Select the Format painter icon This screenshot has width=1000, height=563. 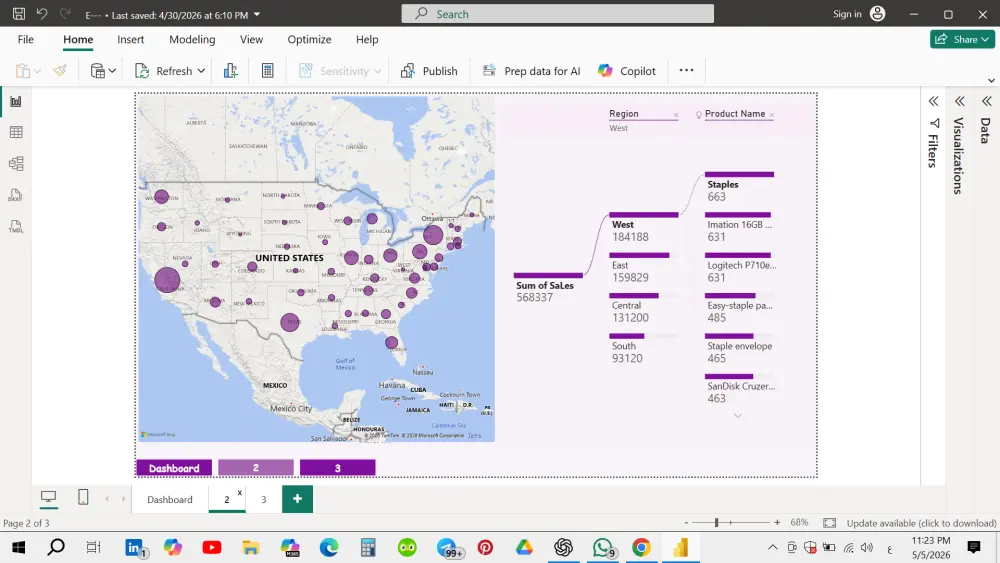[x=60, y=71]
